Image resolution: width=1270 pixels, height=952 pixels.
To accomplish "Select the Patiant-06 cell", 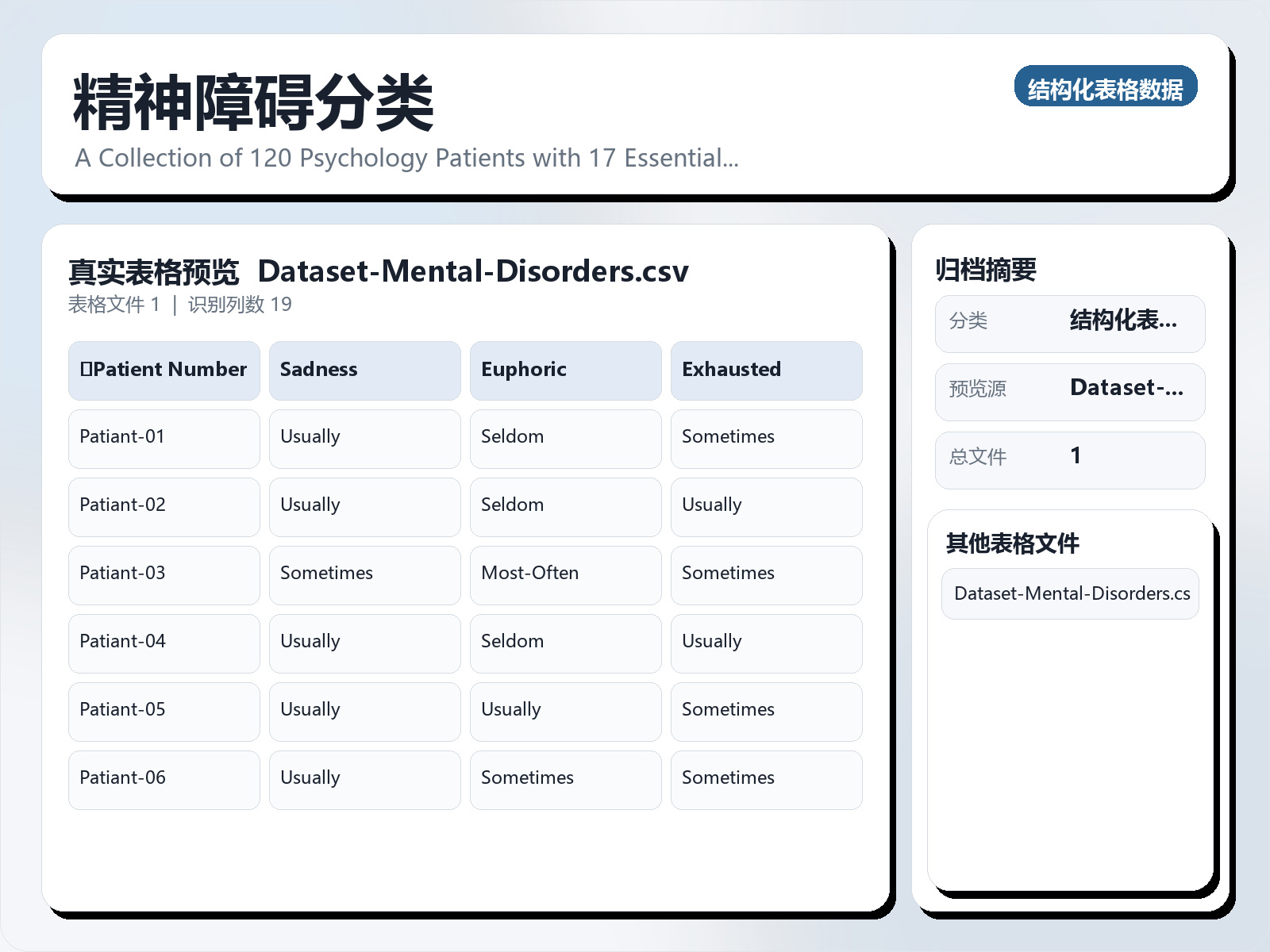I will point(164,779).
